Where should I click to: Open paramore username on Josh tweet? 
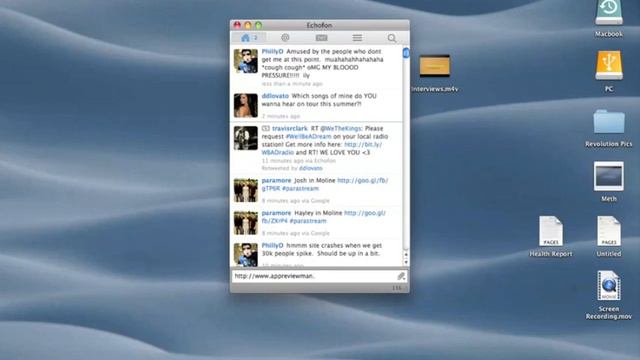(276, 180)
